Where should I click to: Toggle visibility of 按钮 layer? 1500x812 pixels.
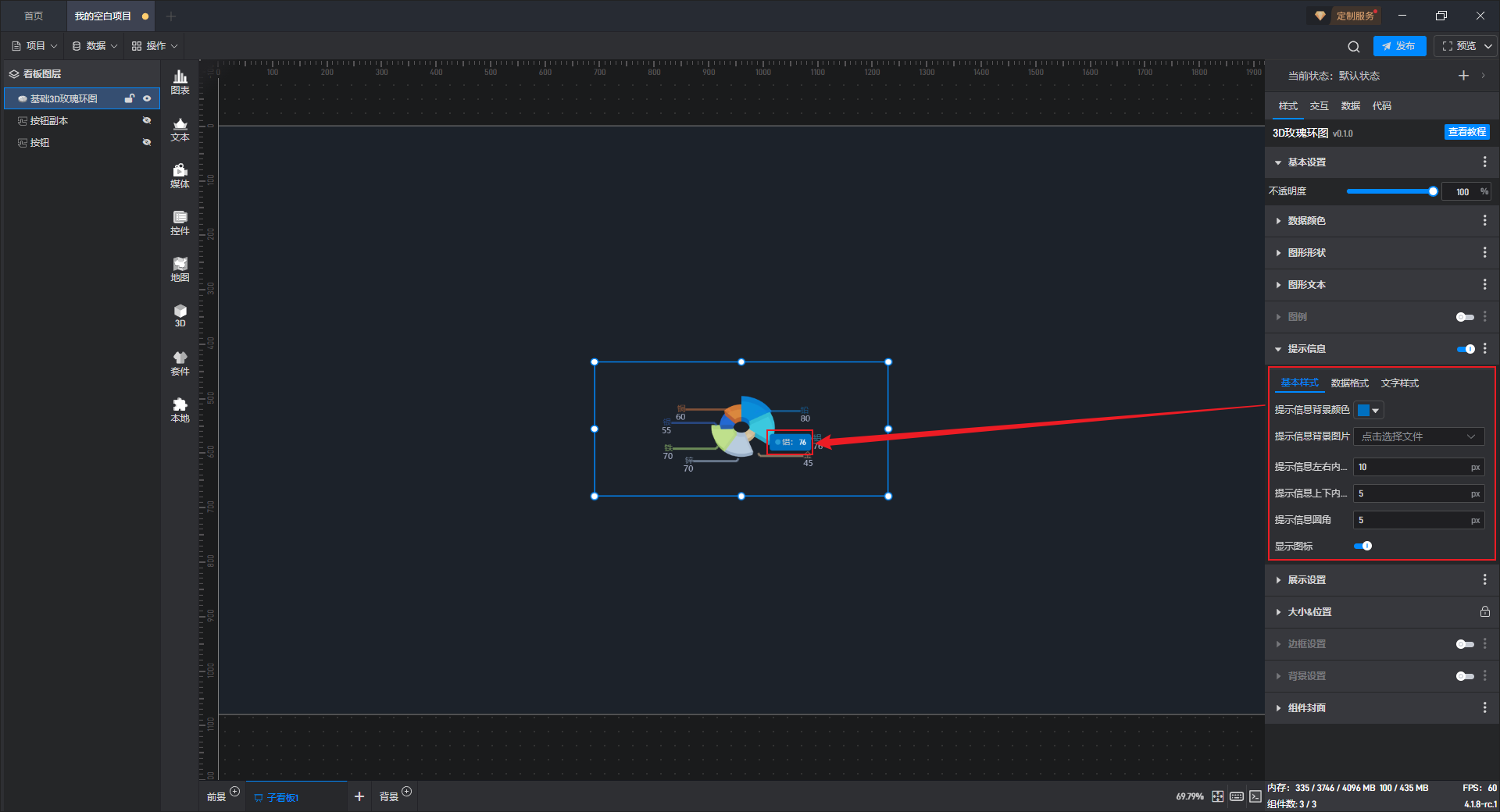click(147, 142)
